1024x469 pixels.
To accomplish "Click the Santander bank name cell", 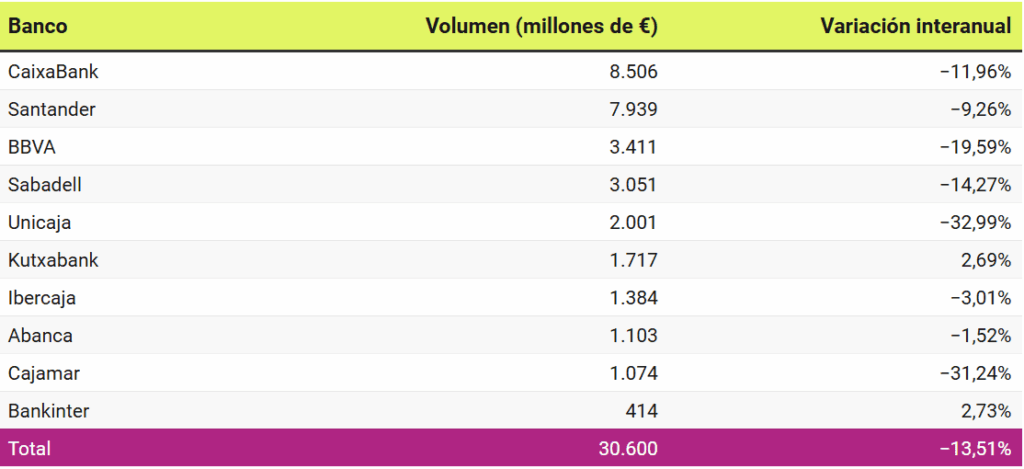I will pyautogui.click(x=52, y=109).
